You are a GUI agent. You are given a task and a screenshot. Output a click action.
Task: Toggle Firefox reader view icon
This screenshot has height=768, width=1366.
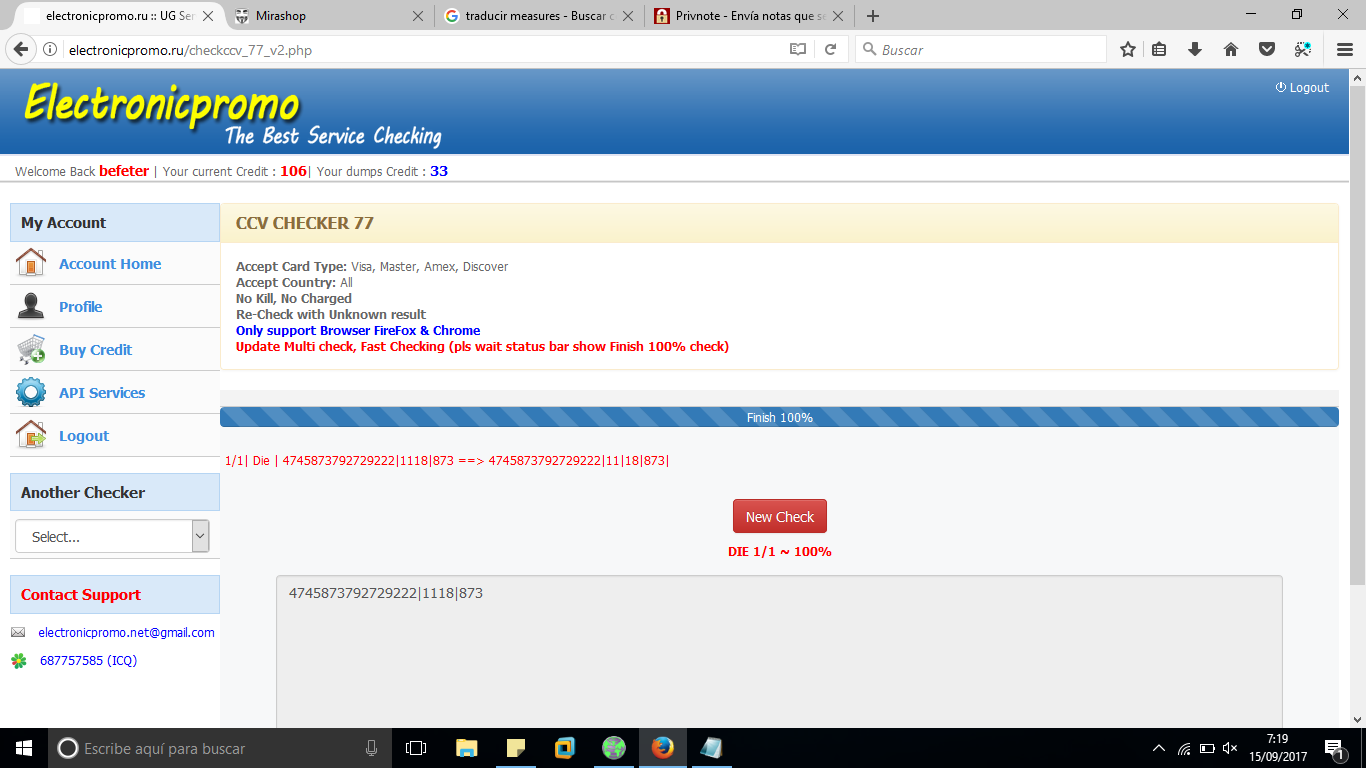798,49
